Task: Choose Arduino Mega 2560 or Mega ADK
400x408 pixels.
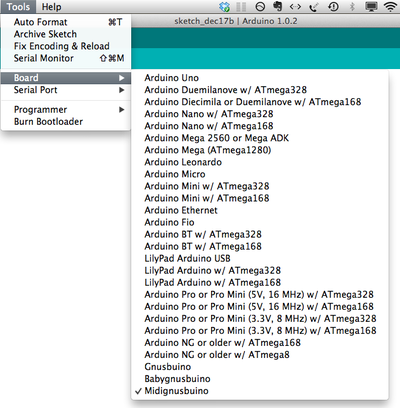Action: coord(260,138)
